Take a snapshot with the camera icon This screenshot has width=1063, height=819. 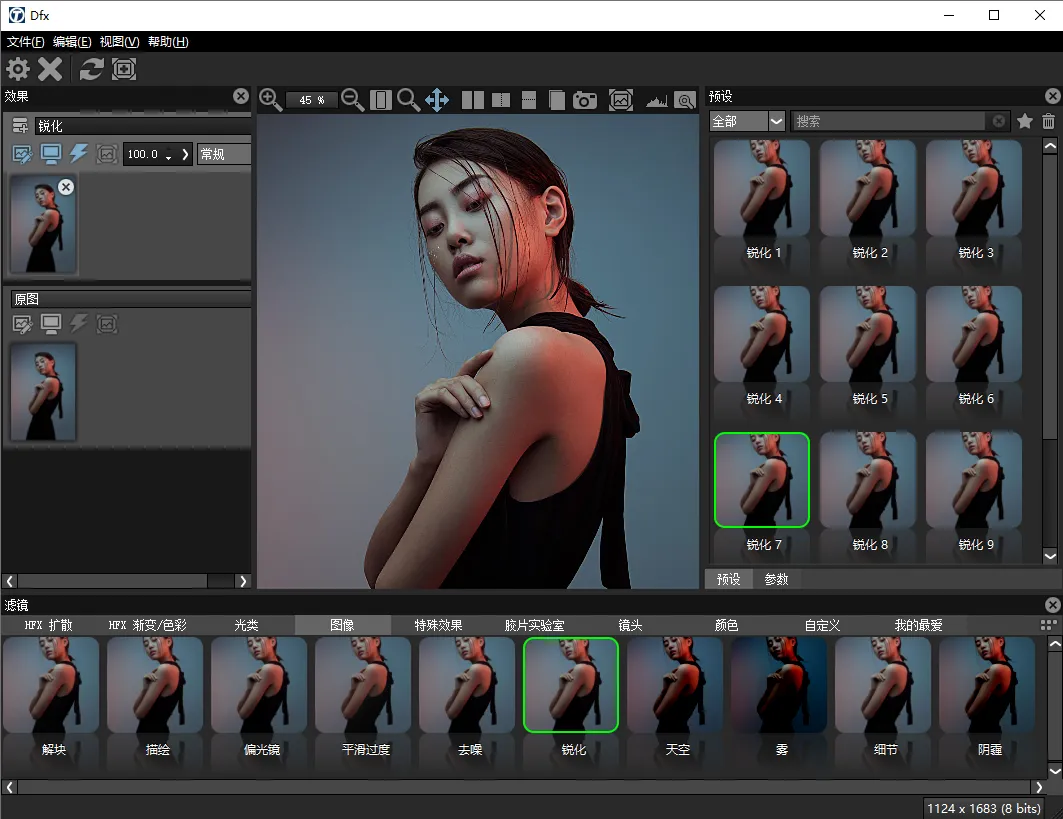coord(585,100)
